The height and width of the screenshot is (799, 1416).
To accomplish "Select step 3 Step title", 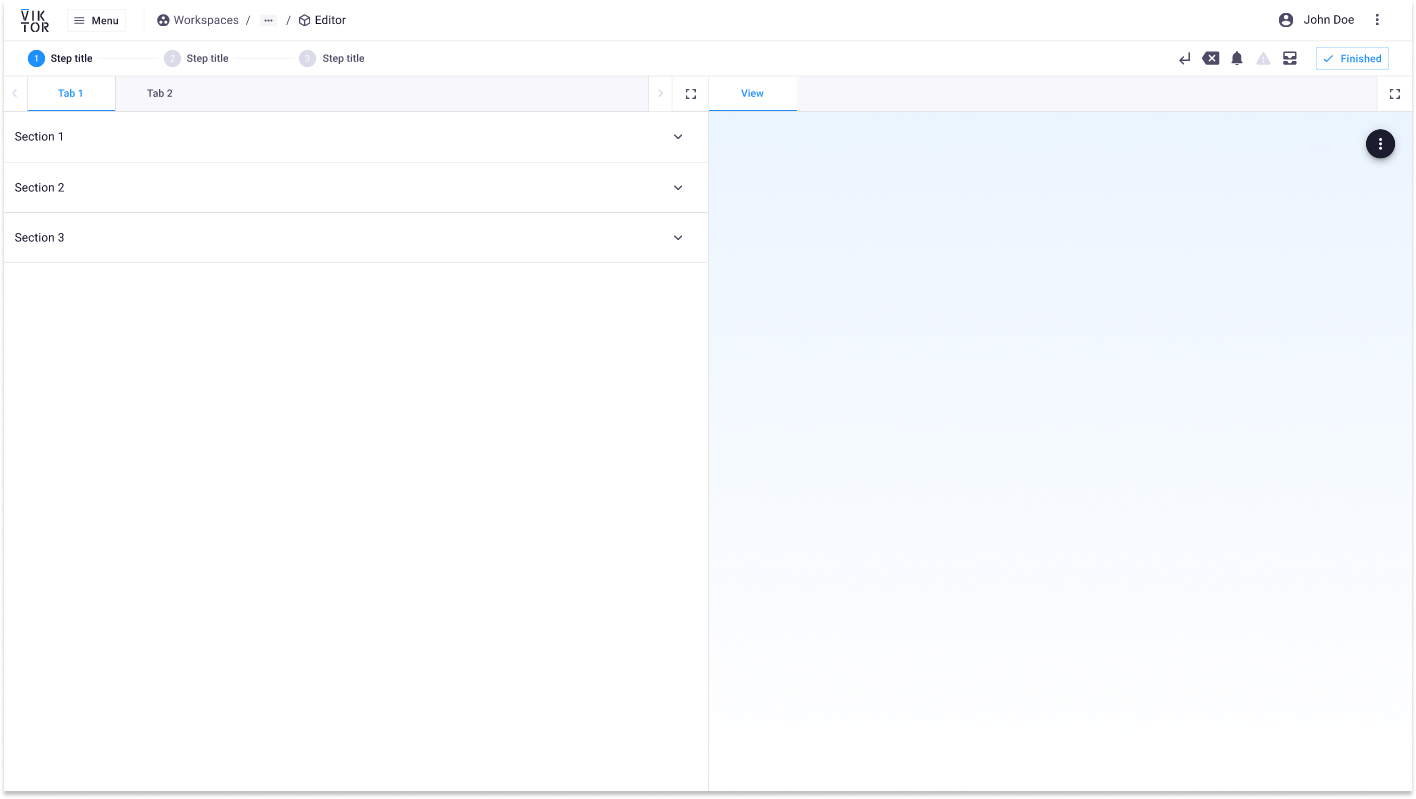I will point(332,58).
